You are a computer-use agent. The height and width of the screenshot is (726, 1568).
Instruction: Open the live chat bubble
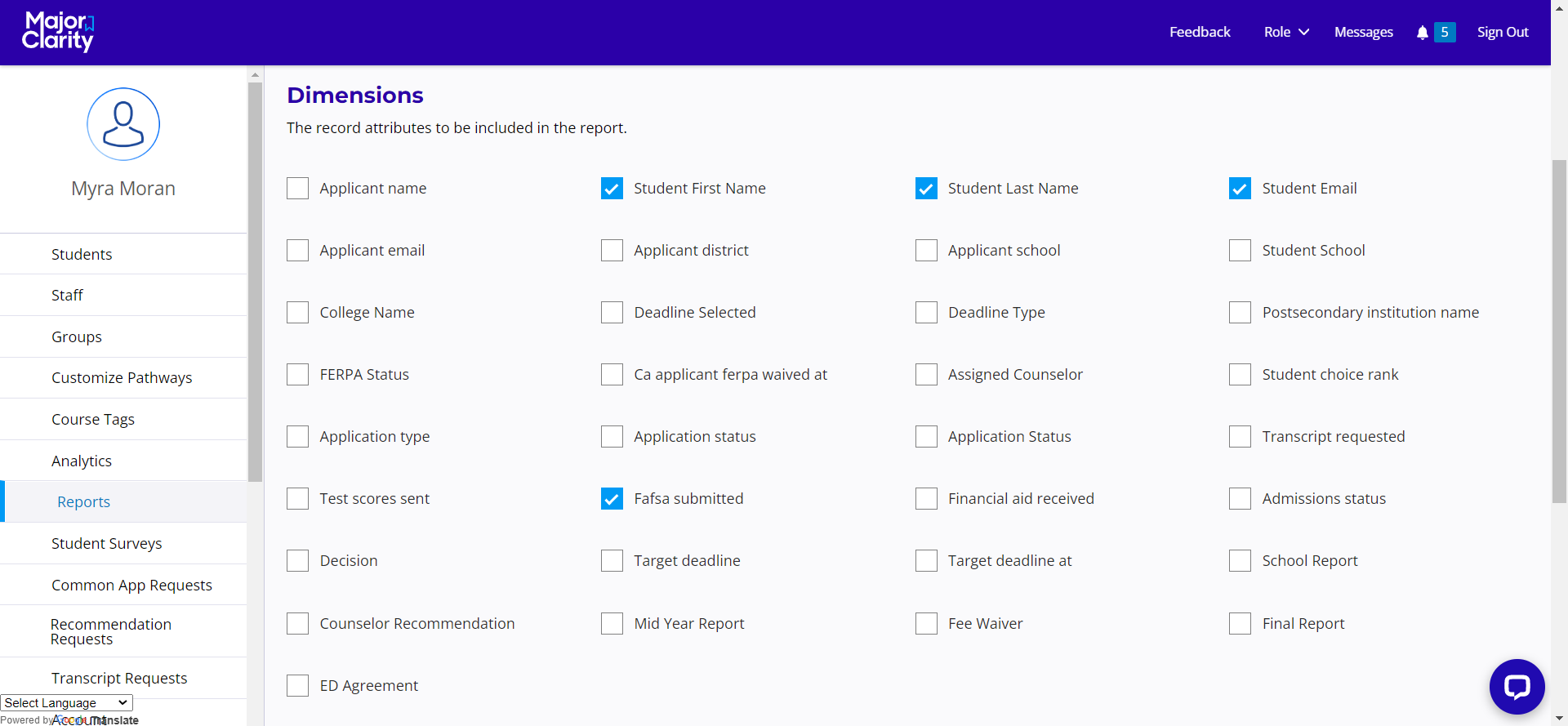[x=1517, y=686]
